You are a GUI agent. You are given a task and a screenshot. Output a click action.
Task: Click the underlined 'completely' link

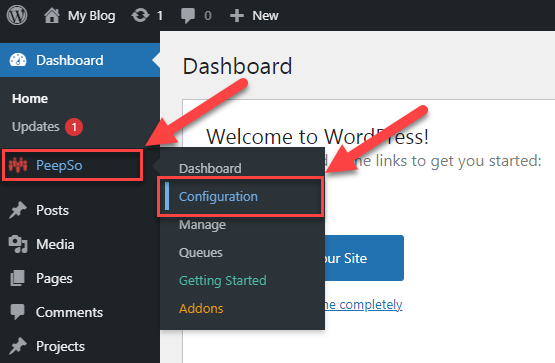(x=364, y=305)
